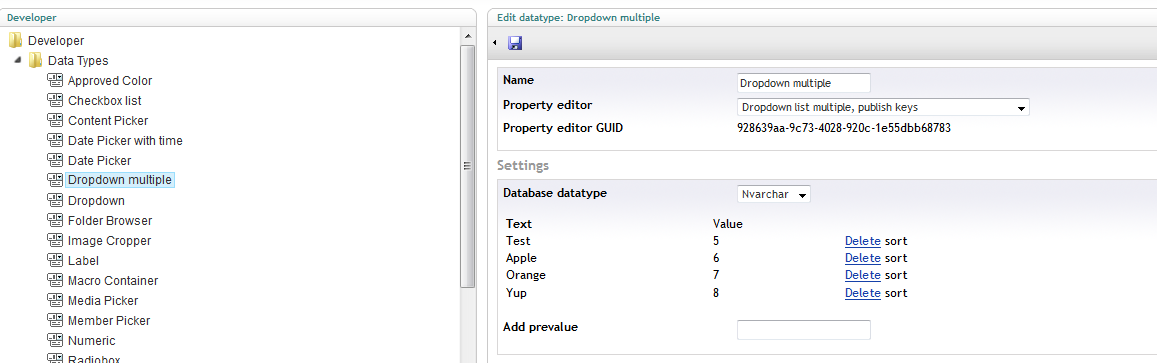1157x363 pixels.
Task: Click the Folder Browser datatype icon
Action: (x=55, y=220)
